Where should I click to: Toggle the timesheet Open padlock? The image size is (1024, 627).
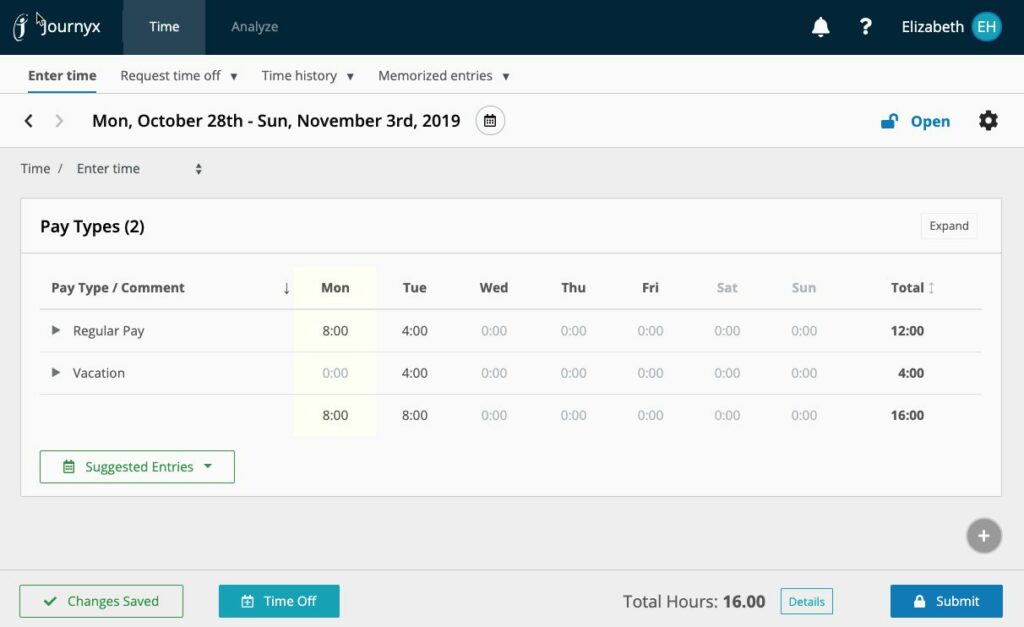click(889, 120)
